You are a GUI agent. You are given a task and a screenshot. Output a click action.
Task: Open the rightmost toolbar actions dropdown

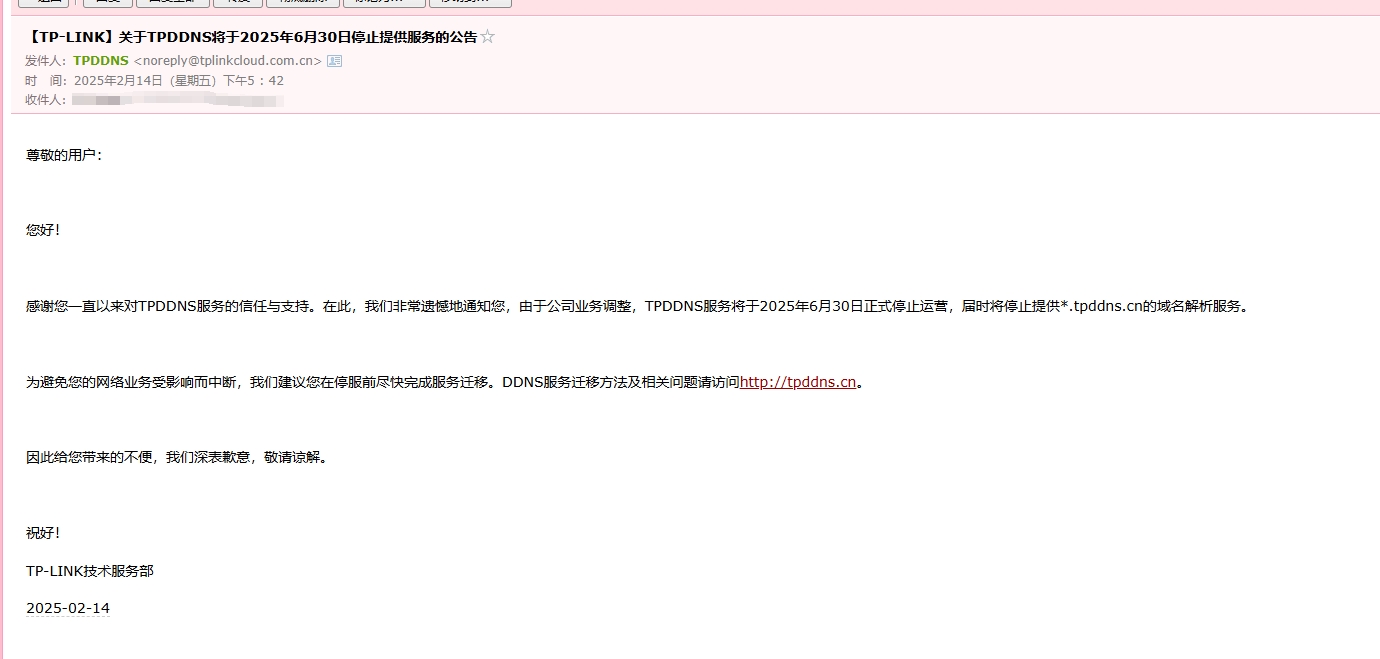click(x=470, y=3)
